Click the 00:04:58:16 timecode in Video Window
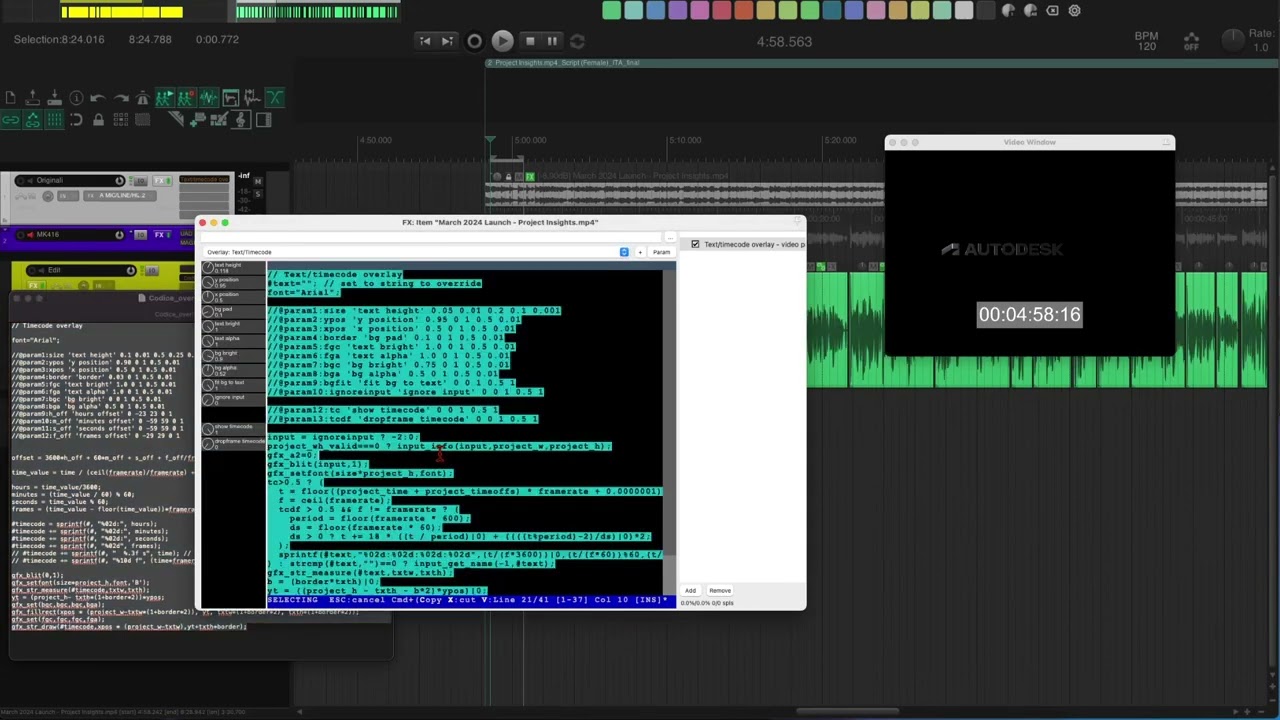Image resolution: width=1280 pixels, height=720 pixels. coord(1029,314)
